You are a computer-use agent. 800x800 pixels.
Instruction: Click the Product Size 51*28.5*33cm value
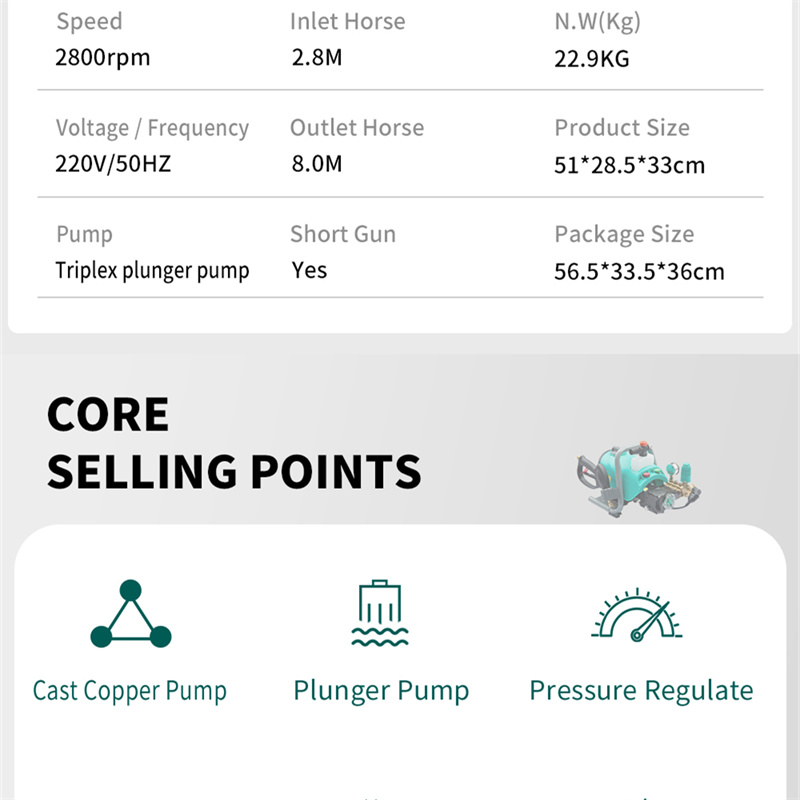630,165
